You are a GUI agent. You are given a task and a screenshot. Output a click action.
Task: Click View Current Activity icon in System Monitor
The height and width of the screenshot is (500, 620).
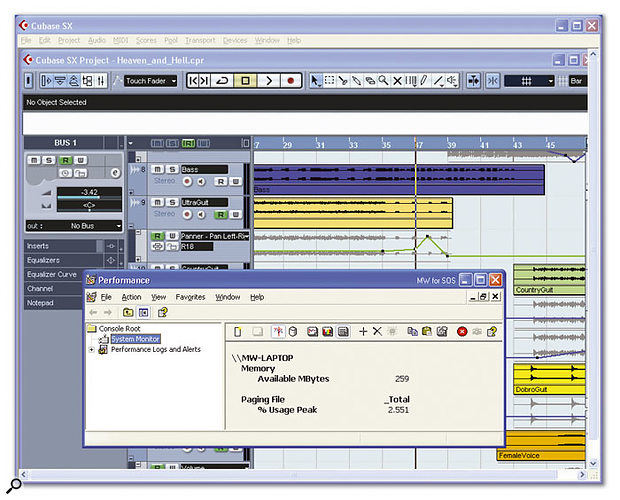click(x=278, y=332)
